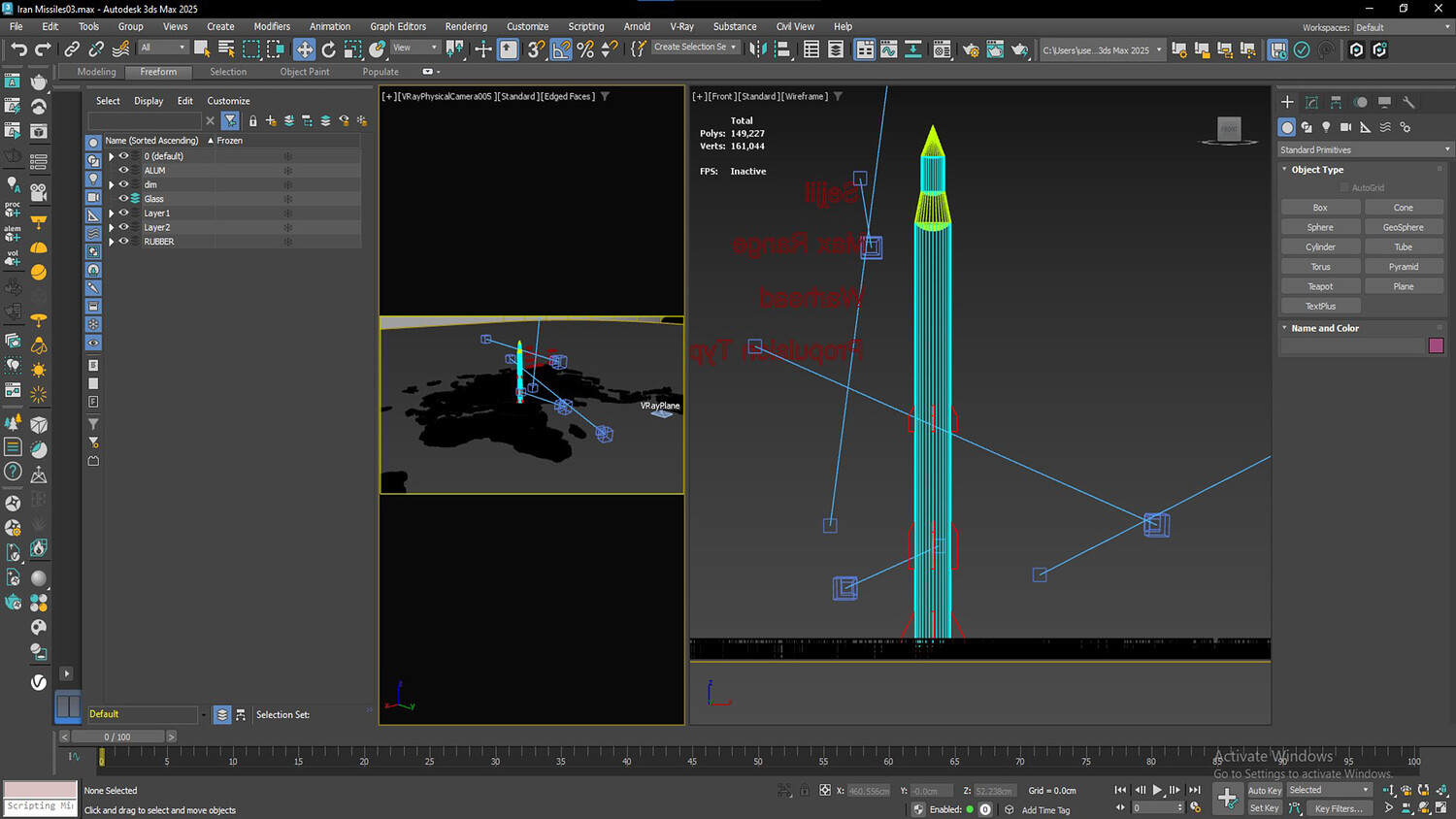
Task: Switch to the Modeling ribbon tab
Action: [96, 72]
